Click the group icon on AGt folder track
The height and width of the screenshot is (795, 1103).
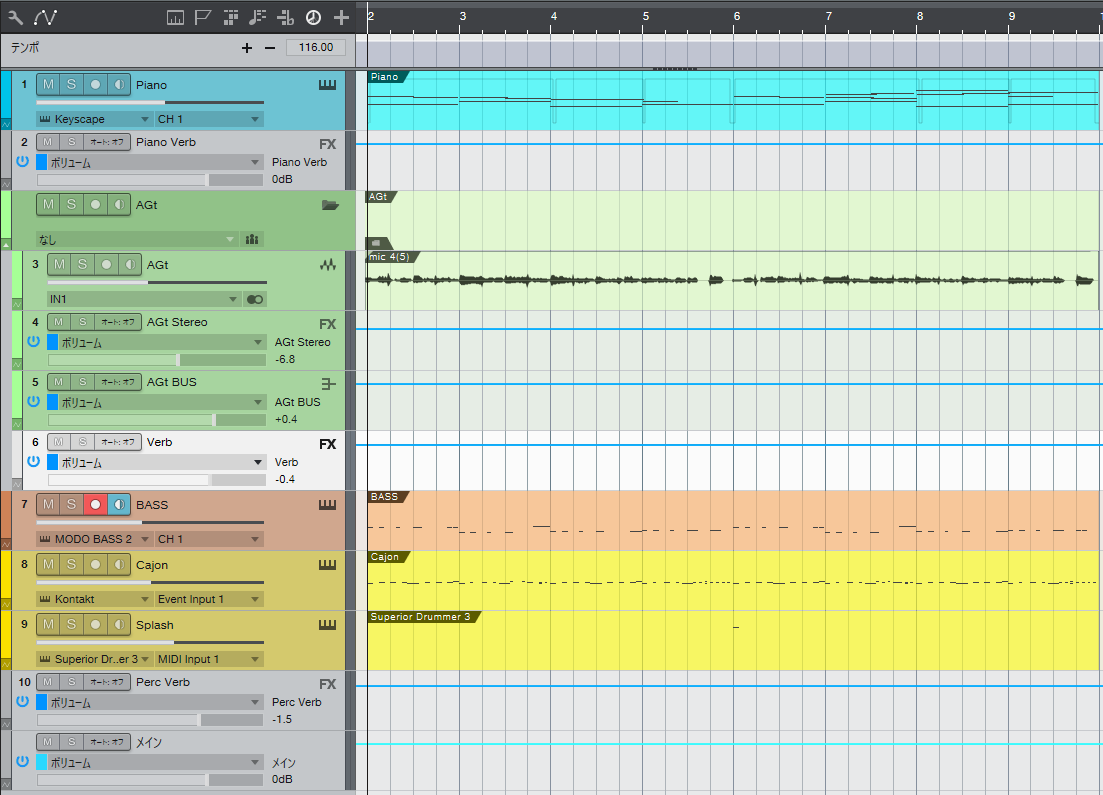(252, 239)
